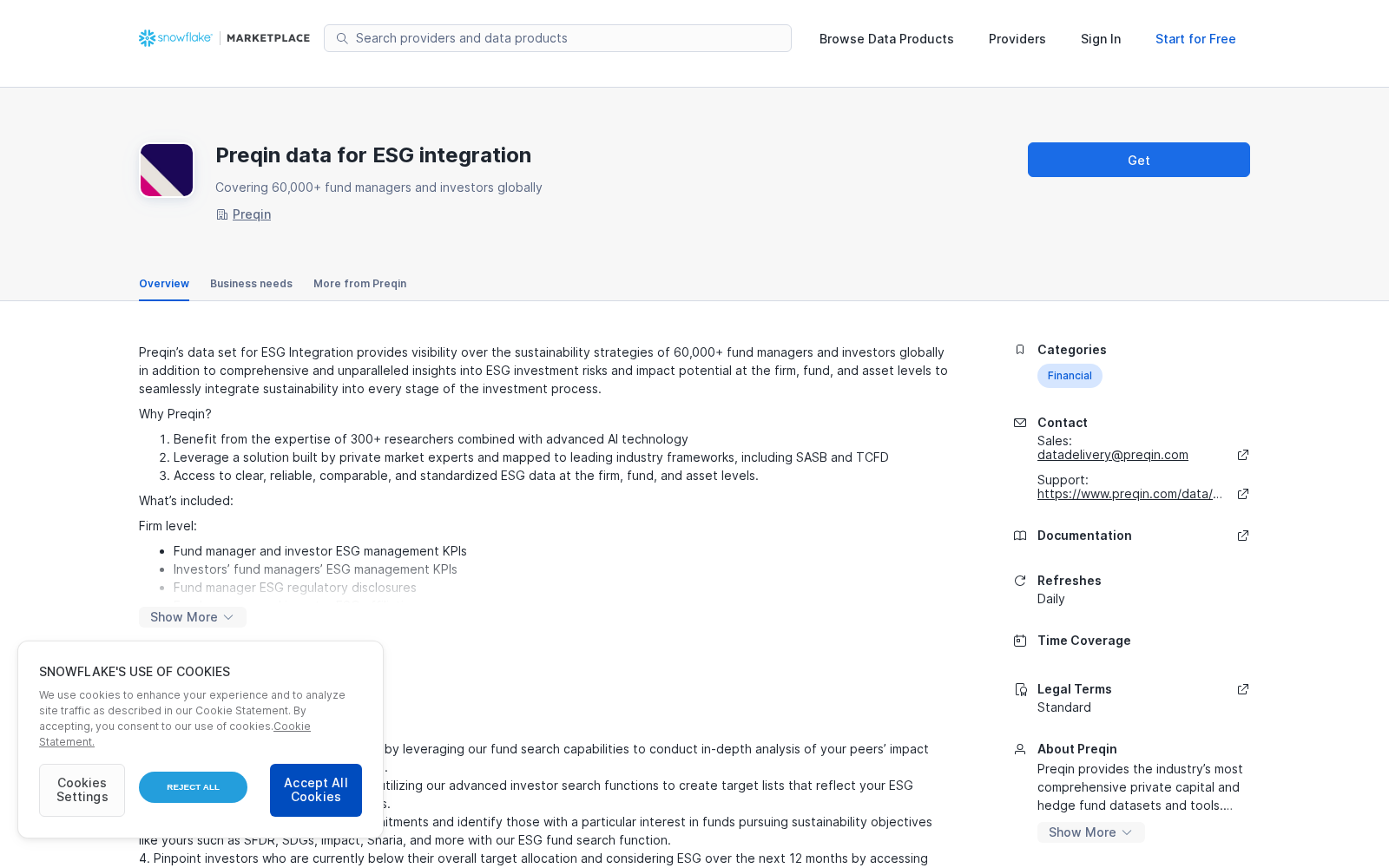Click the MARKETPLACE label
The image size is (1389, 868).
268,38
